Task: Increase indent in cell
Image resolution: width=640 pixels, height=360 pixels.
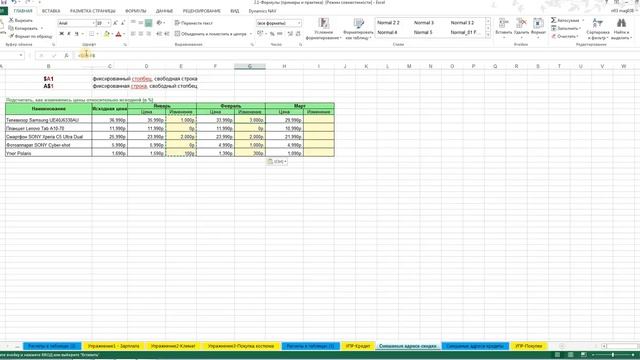Action: pyautogui.click(x=167, y=34)
